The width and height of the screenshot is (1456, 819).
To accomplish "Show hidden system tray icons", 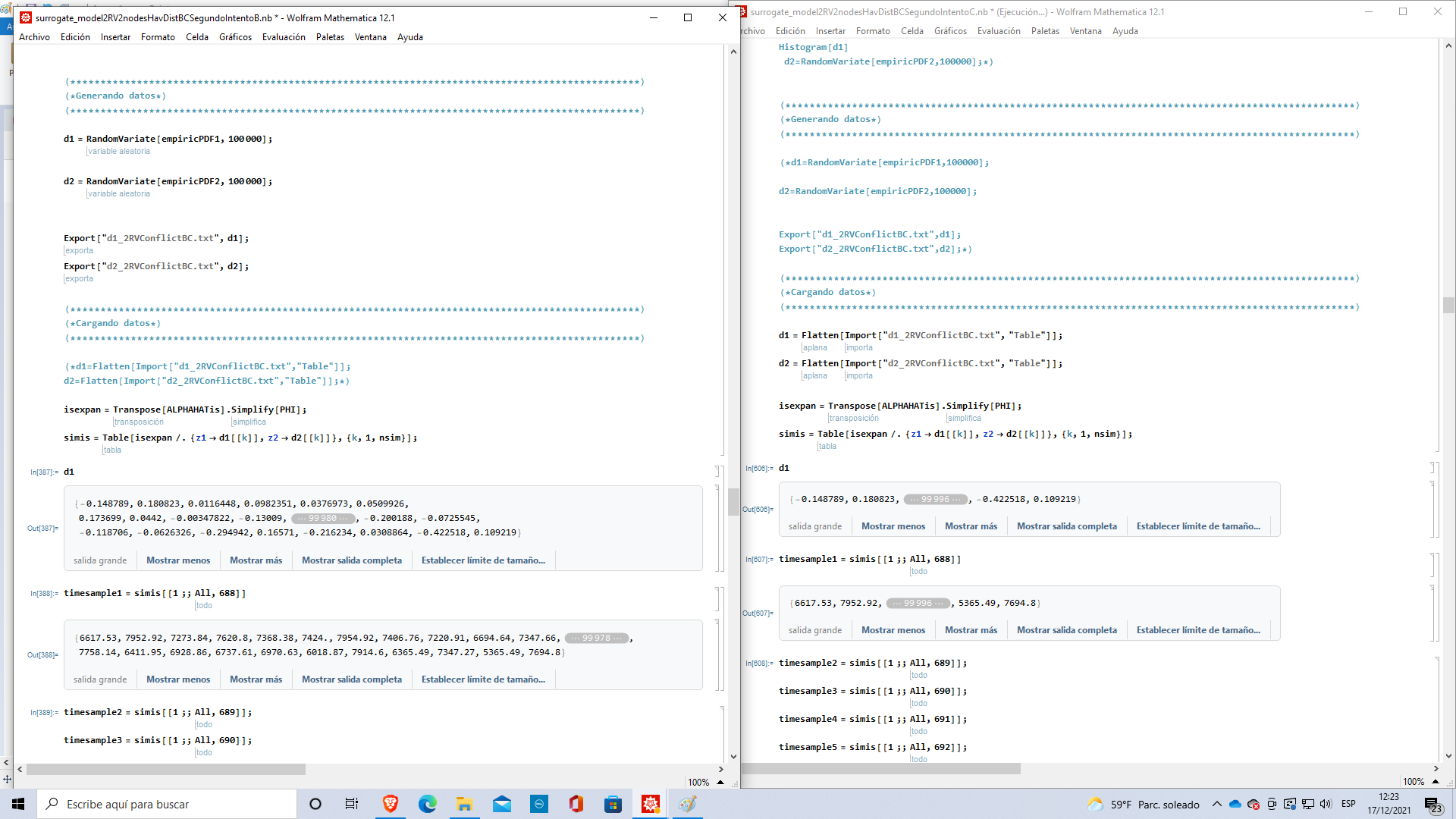I will [1217, 804].
